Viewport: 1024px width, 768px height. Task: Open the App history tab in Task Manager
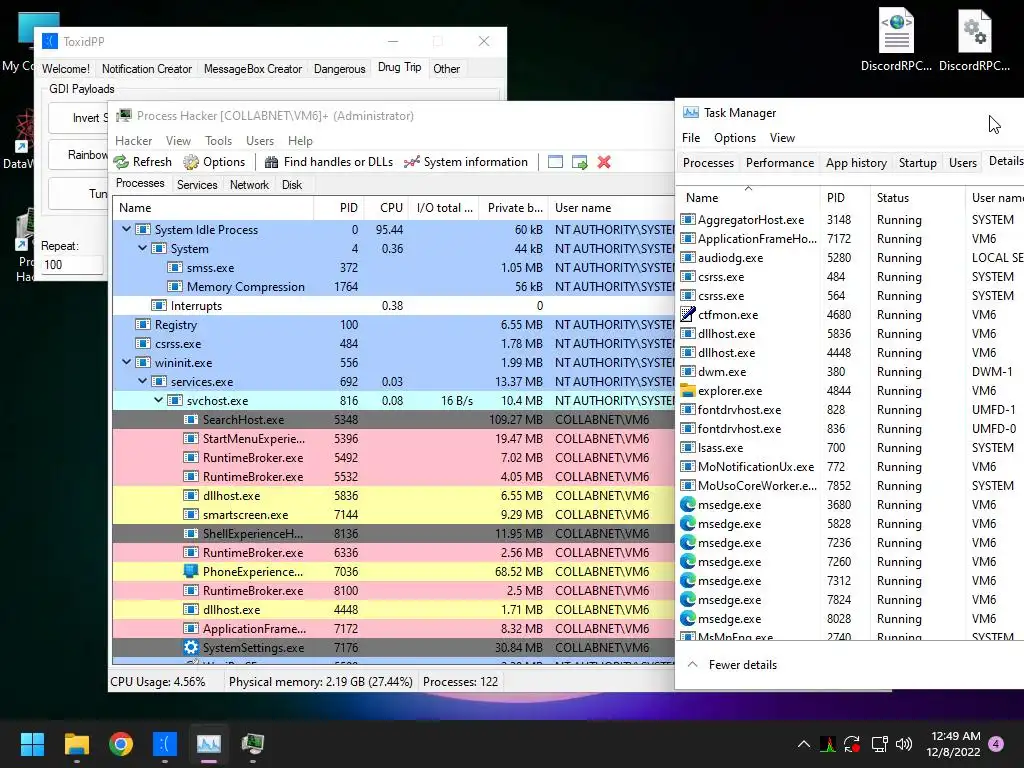[856, 163]
